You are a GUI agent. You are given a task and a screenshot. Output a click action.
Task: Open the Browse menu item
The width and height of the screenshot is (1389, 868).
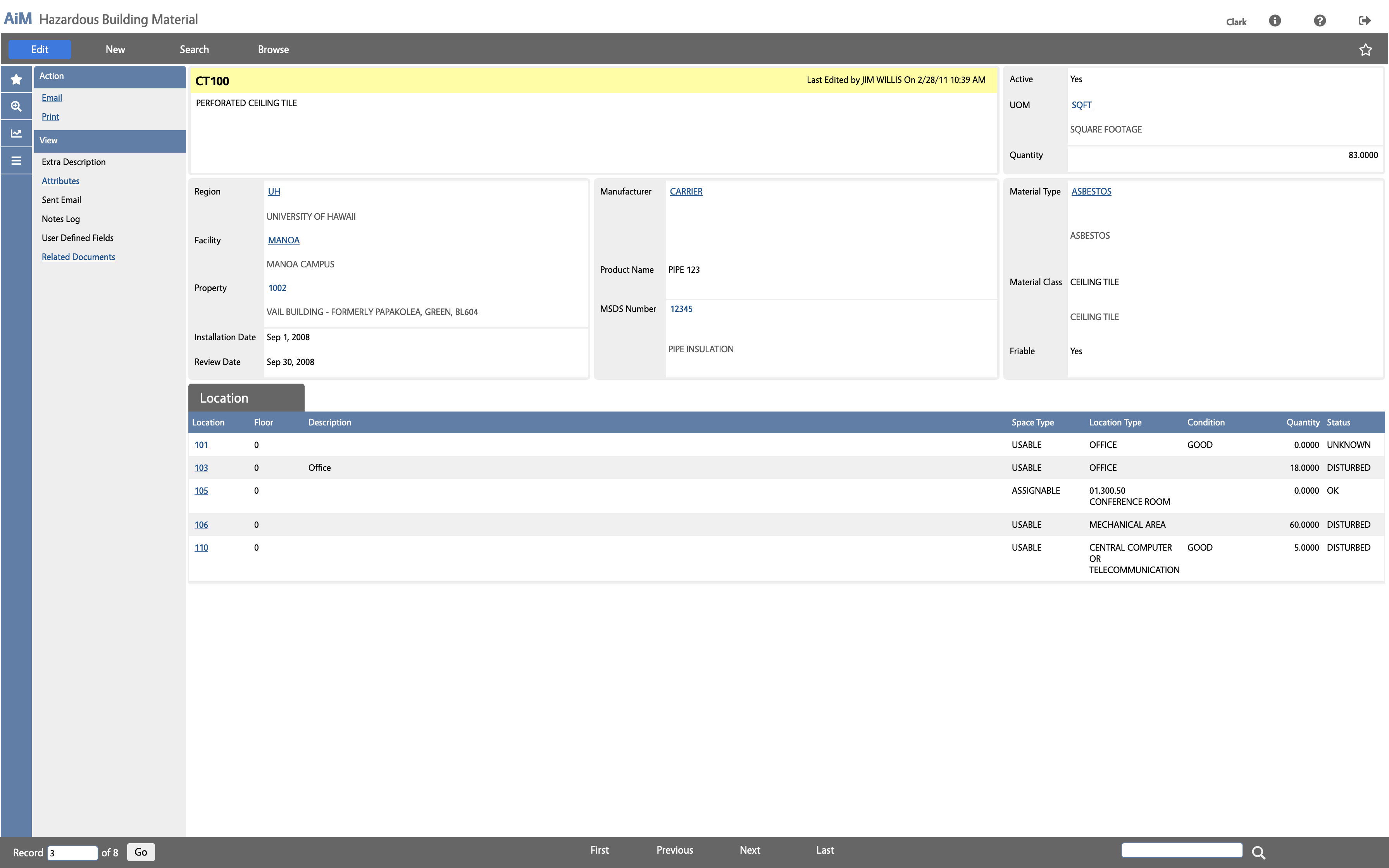point(273,49)
